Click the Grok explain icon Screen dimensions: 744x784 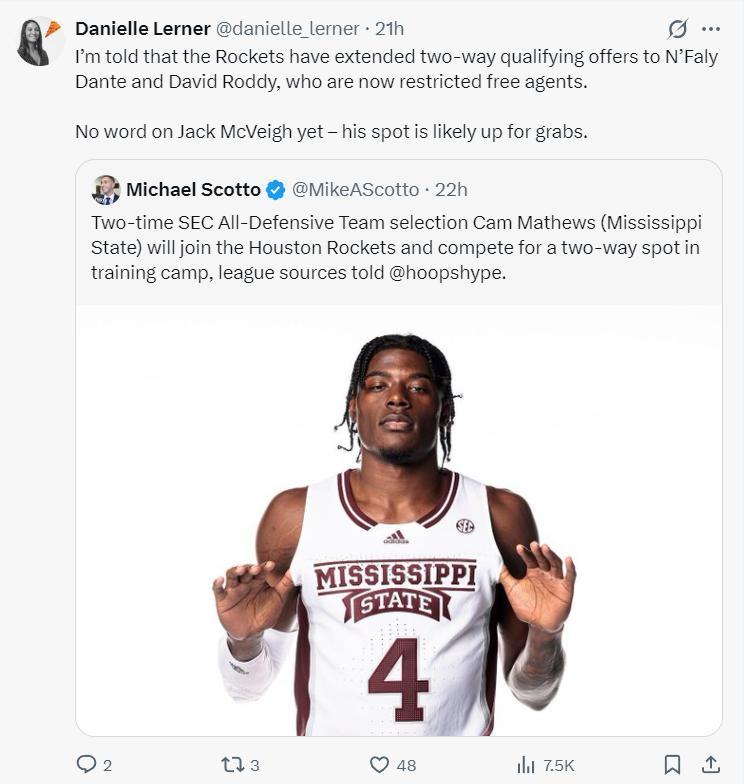677,29
